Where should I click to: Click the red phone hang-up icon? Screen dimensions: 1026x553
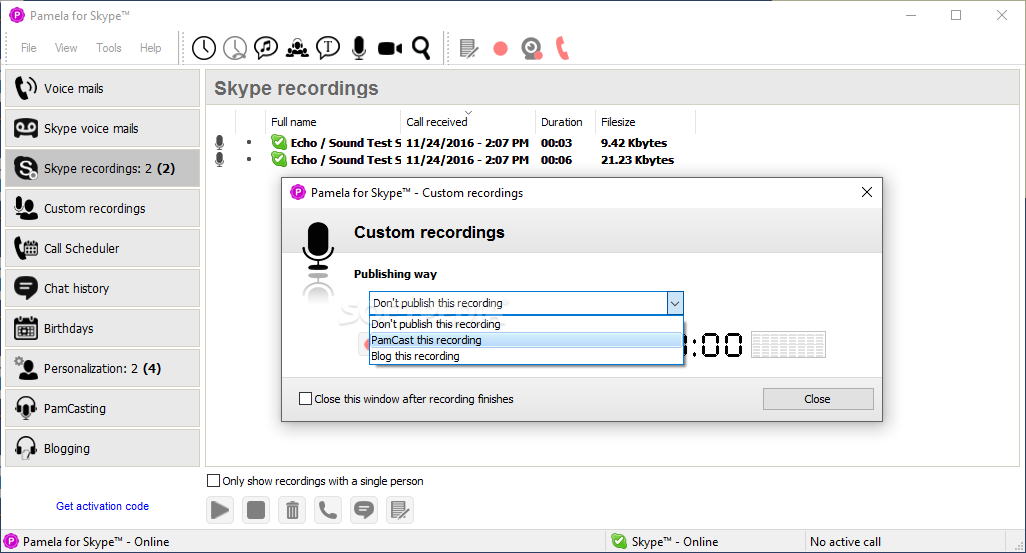tap(562, 48)
